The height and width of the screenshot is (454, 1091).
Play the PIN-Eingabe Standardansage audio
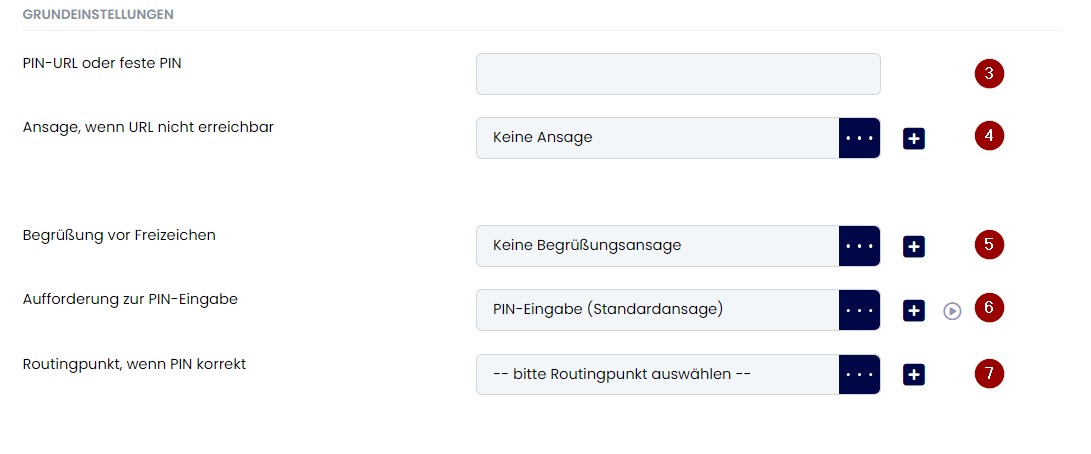(953, 311)
